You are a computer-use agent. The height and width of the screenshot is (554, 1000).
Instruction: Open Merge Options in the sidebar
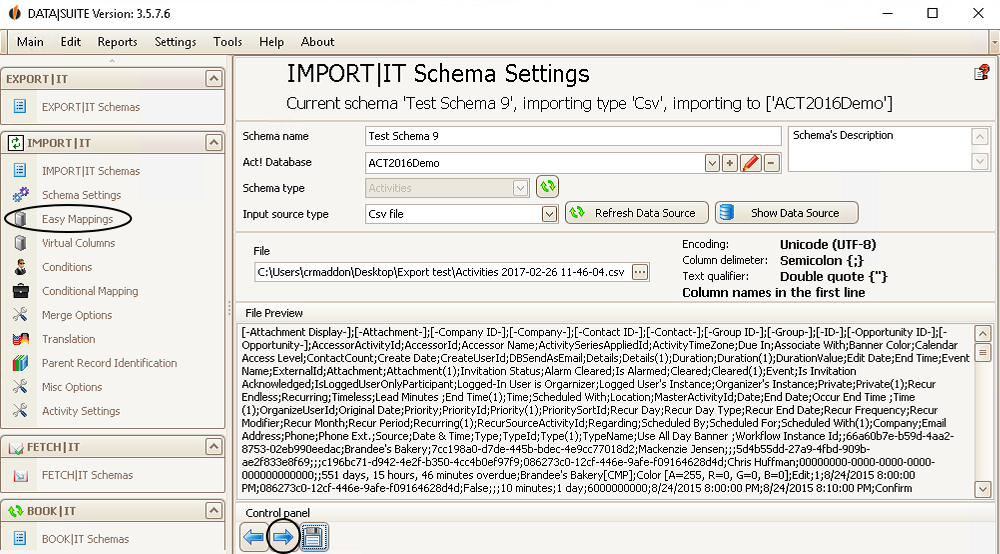77,315
